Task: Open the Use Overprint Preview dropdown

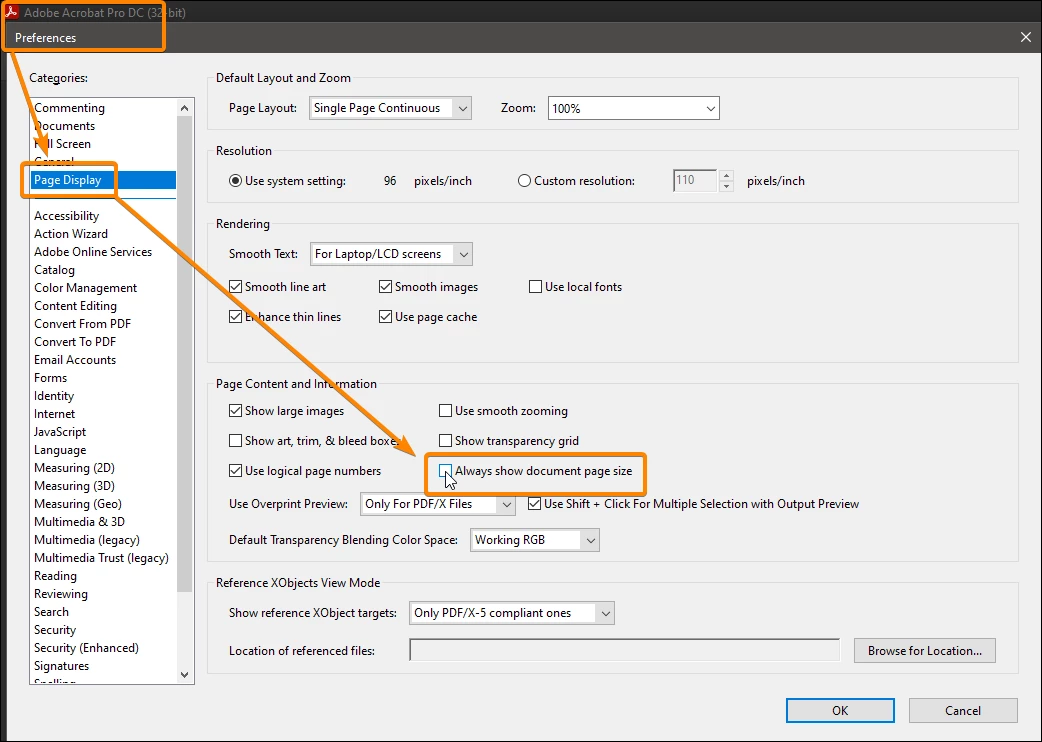Action: click(438, 504)
